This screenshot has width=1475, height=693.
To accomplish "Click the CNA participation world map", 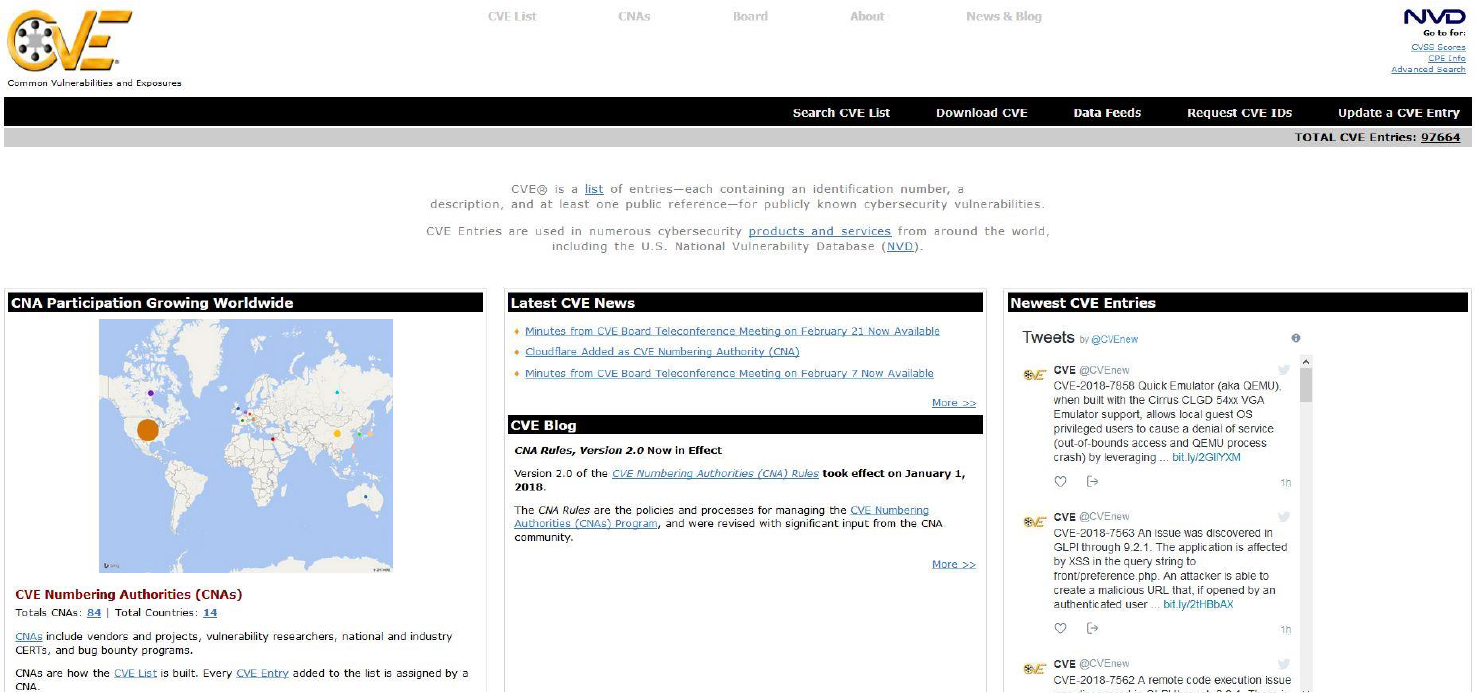I will tap(246, 446).
